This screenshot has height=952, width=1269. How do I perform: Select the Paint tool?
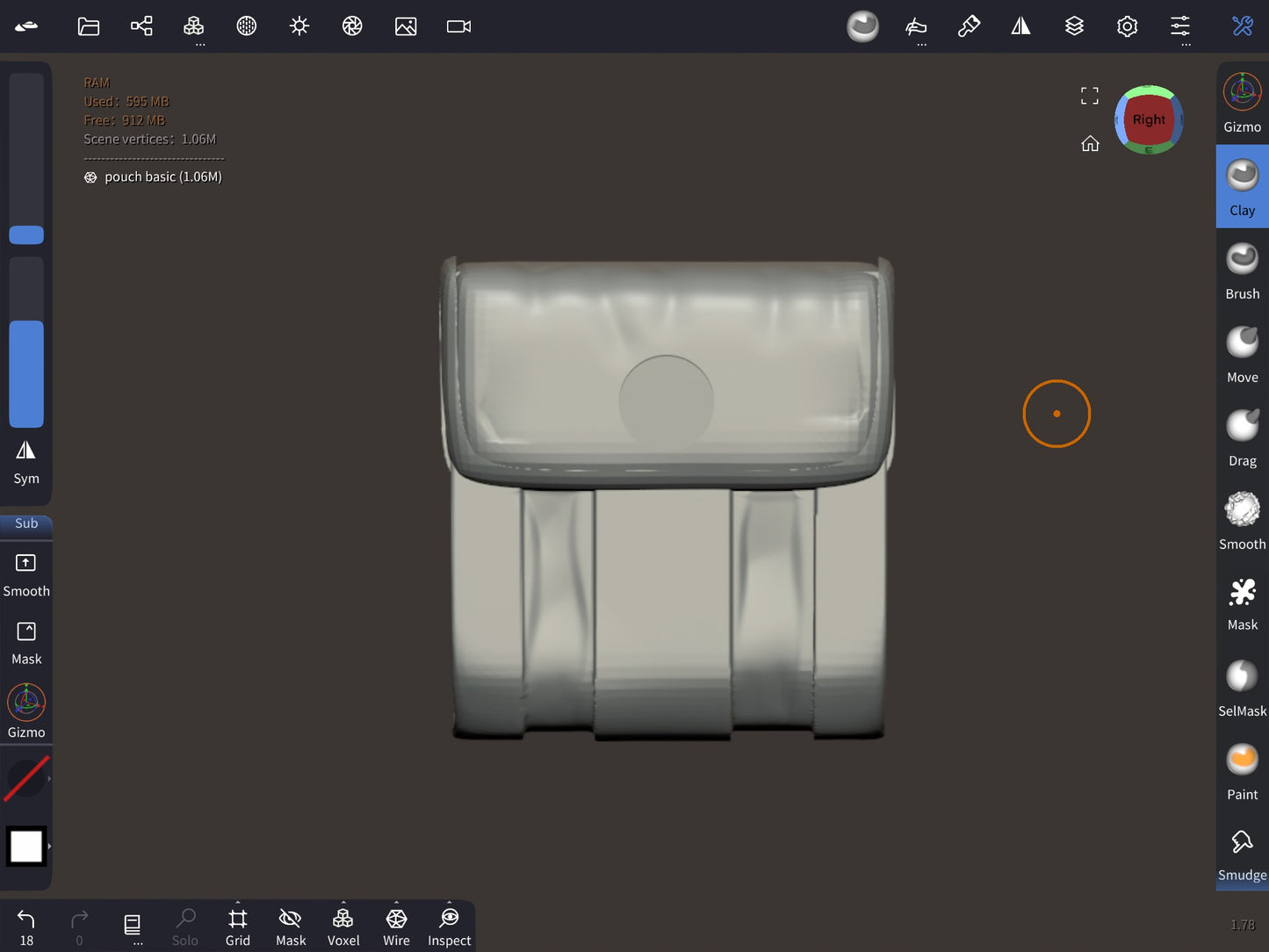coord(1243,772)
